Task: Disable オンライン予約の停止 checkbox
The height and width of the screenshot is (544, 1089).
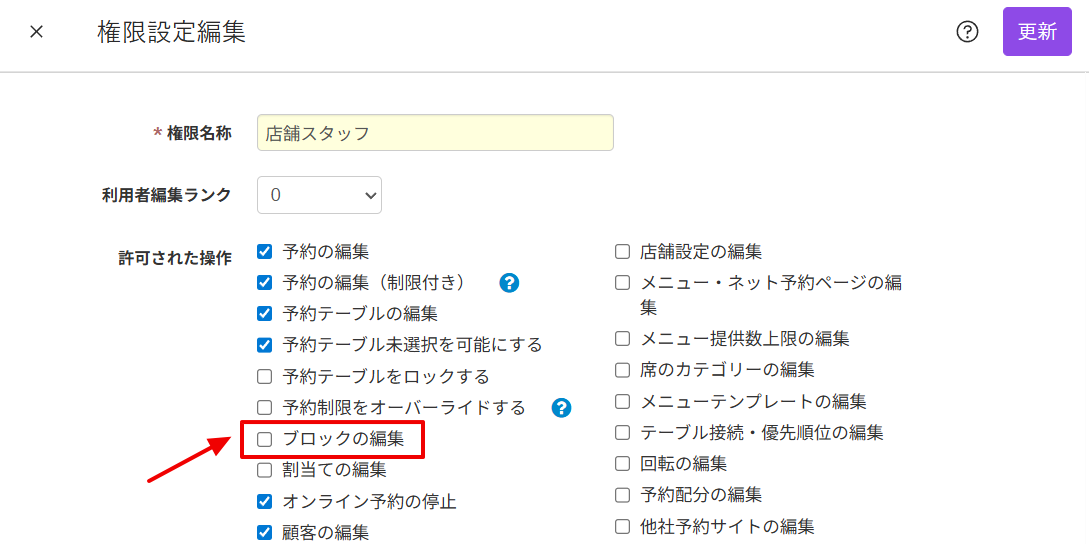Action: point(265,502)
